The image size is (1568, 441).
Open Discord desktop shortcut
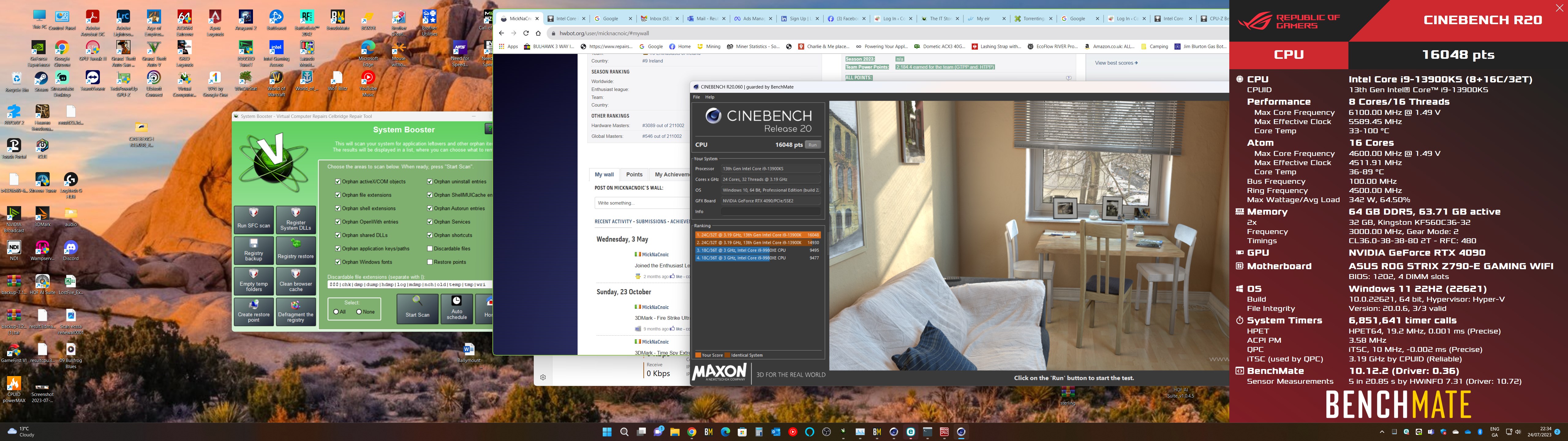pyautogui.click(x=71, y=250)
